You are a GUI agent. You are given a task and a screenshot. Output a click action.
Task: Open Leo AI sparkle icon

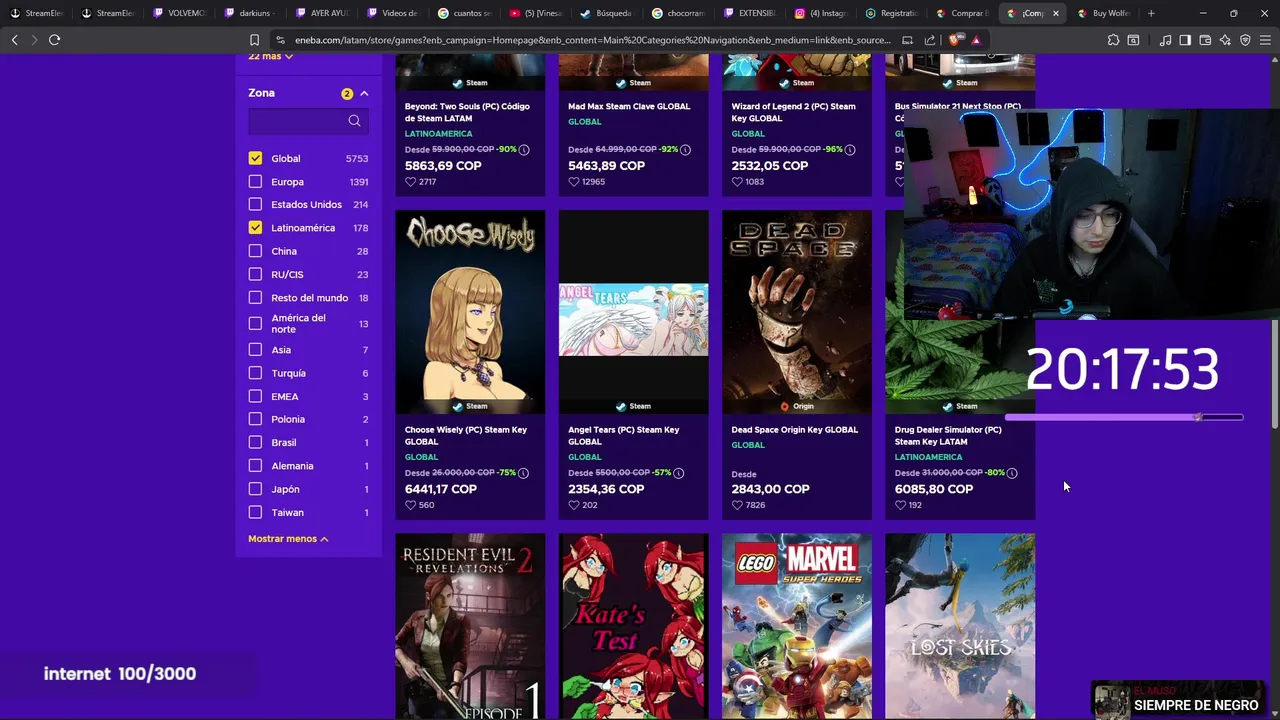tap(1225, 40)
